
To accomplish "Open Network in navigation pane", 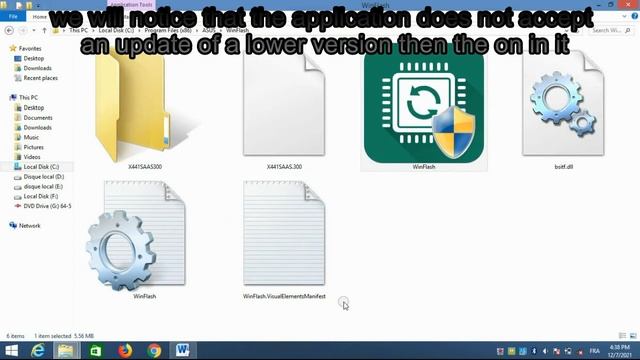I will coord(29,226).
